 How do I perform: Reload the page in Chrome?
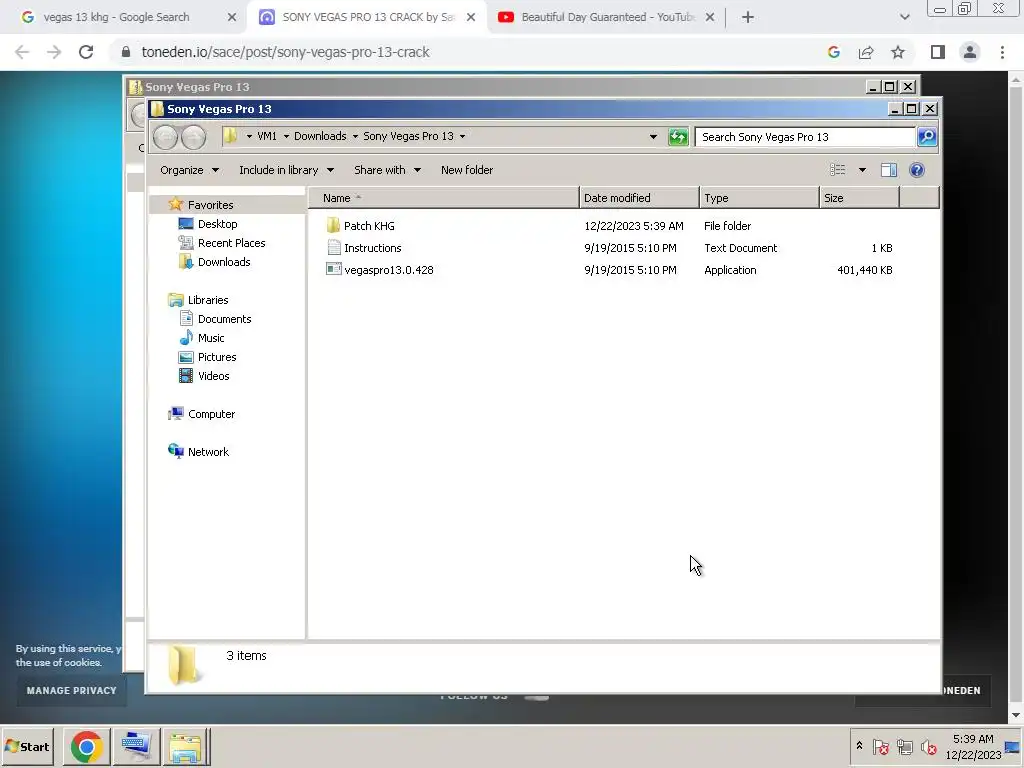click(86, 52)
